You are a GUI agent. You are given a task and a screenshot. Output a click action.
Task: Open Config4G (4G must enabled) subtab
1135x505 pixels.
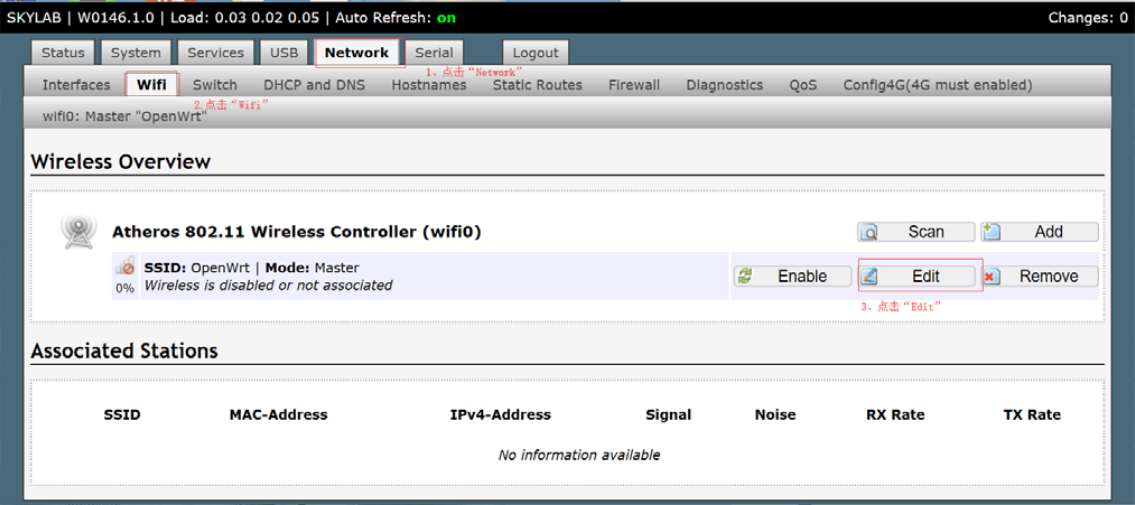tap(937, 85)
